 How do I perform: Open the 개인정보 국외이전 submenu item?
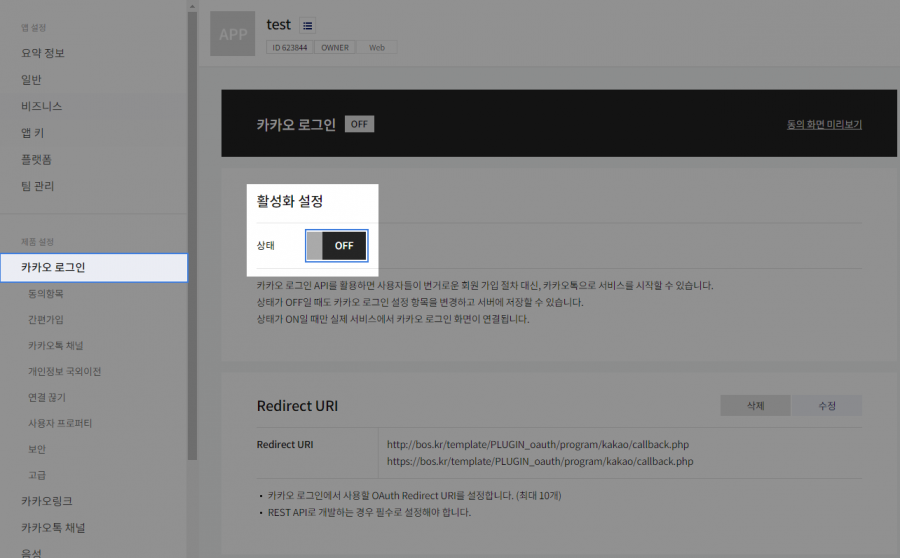pos(64,372)
